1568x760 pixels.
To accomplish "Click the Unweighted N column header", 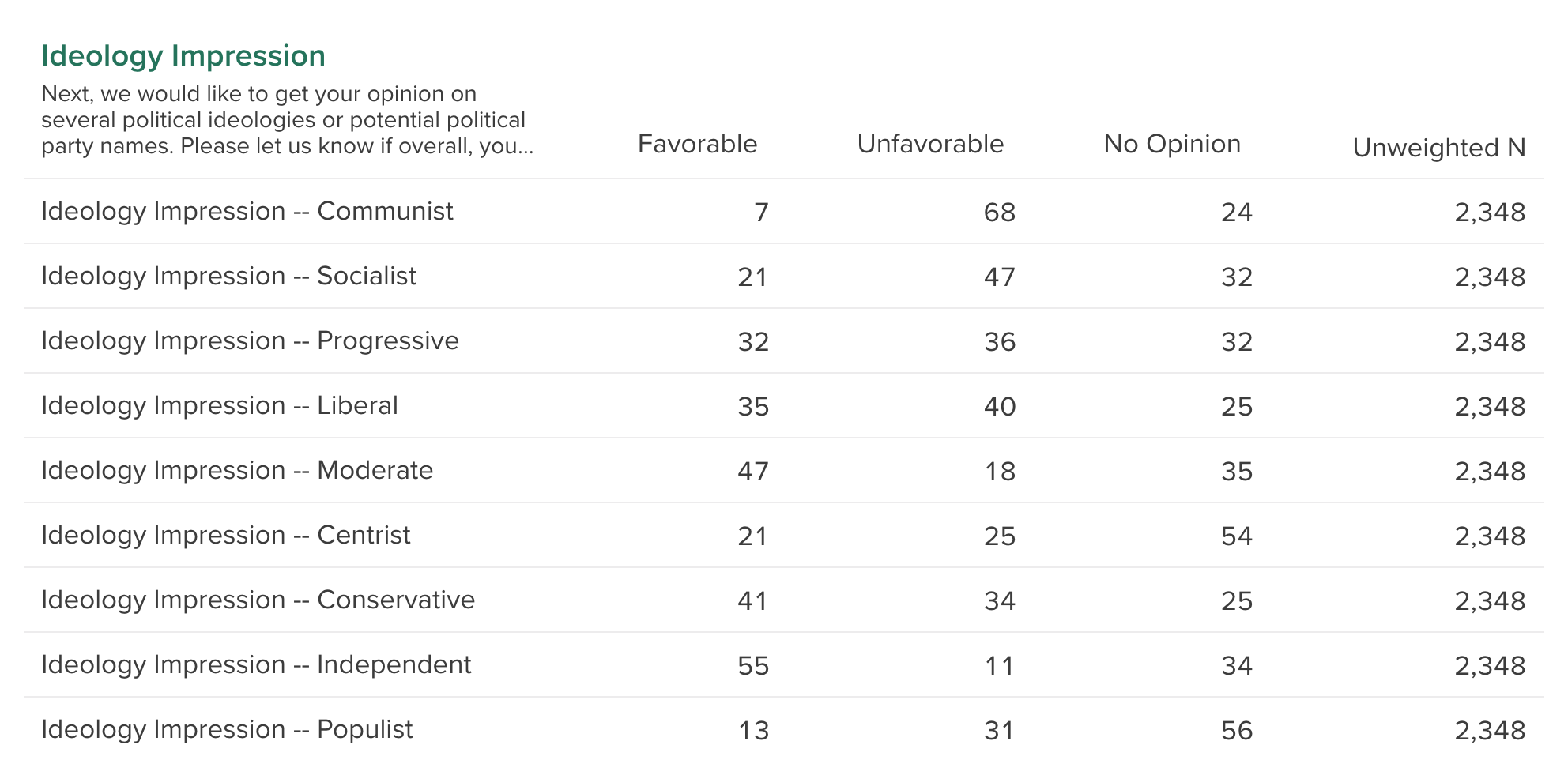I will (x=1438, y=148).
